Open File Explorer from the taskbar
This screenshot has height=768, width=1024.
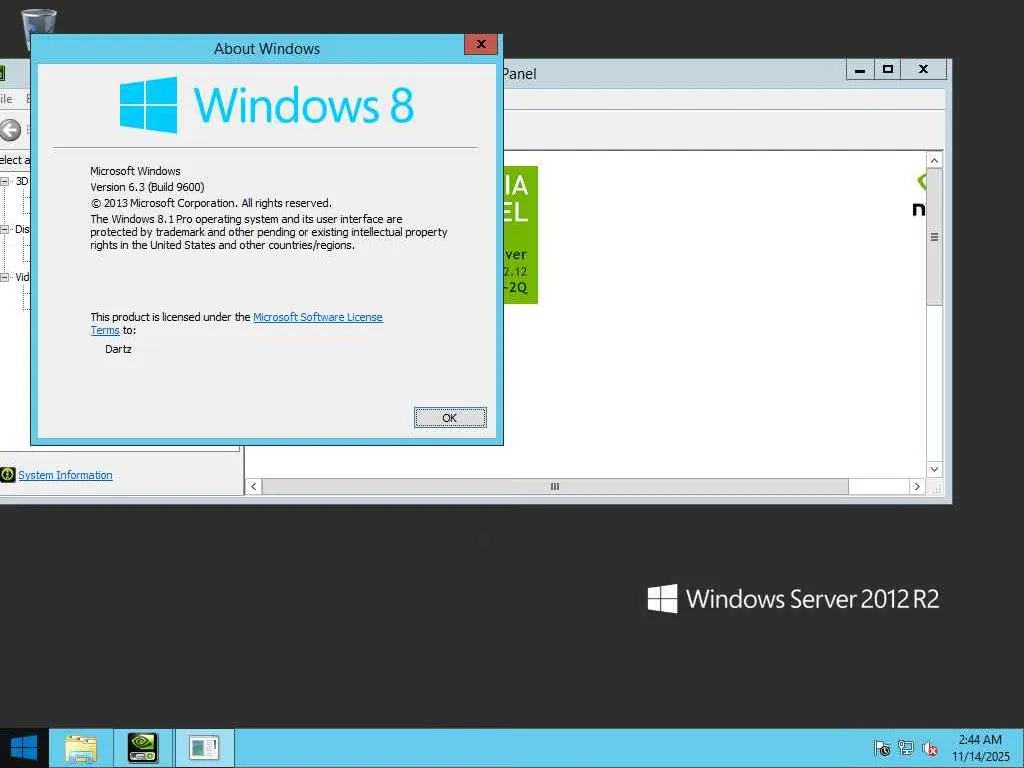coord(81,748)
